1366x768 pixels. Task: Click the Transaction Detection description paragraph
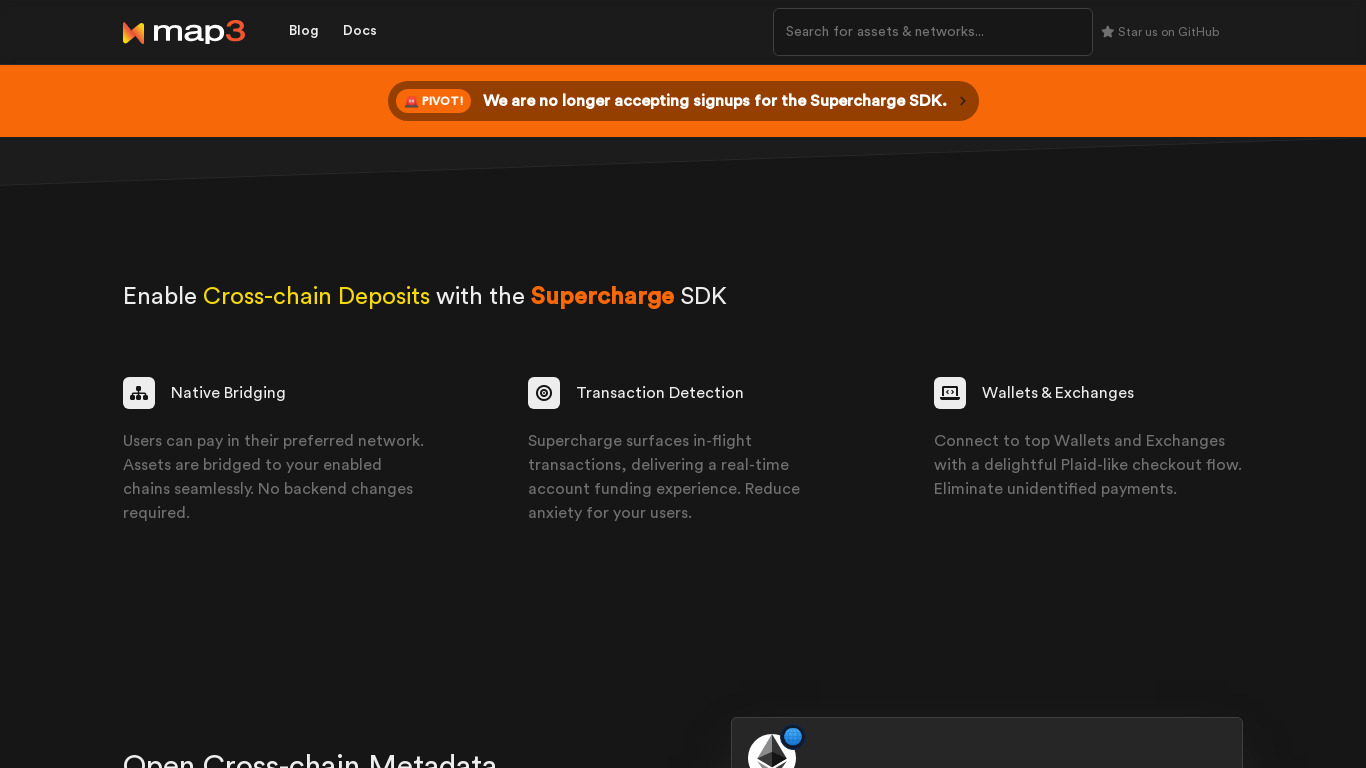pos(665,477)
